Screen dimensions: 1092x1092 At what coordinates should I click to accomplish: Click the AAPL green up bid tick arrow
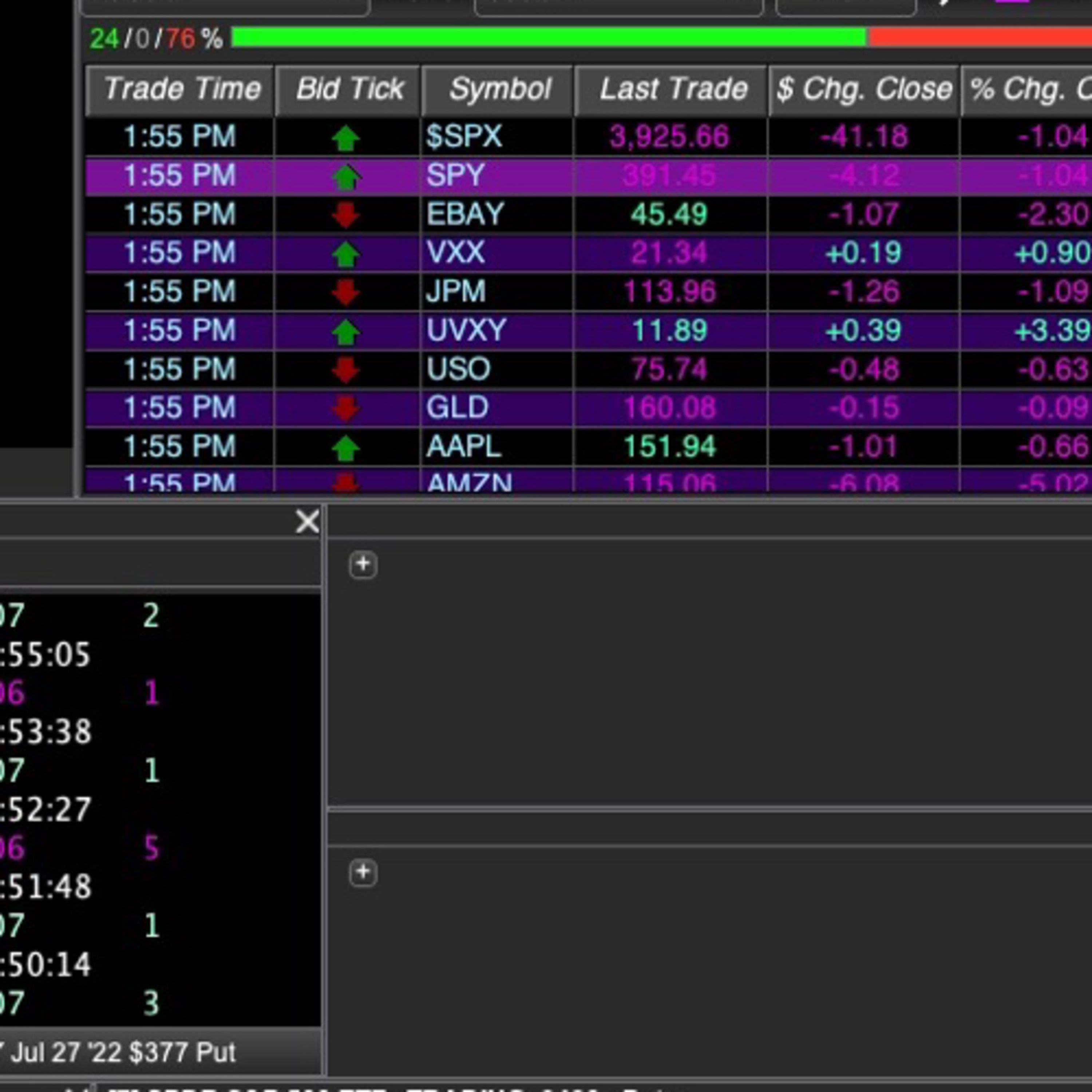tap(345, 448)
